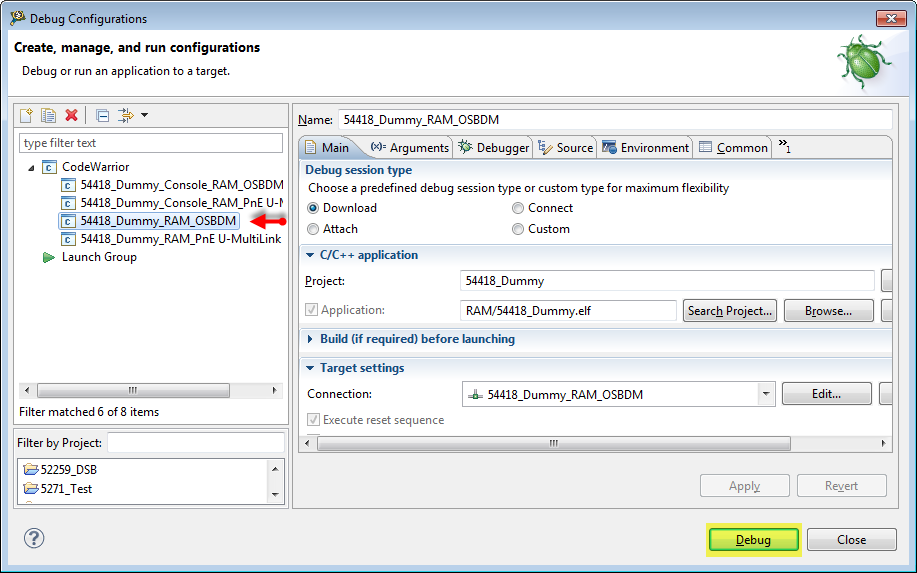Click the Main tab horizontal scrollbar thumb

(x=554, y=443)
